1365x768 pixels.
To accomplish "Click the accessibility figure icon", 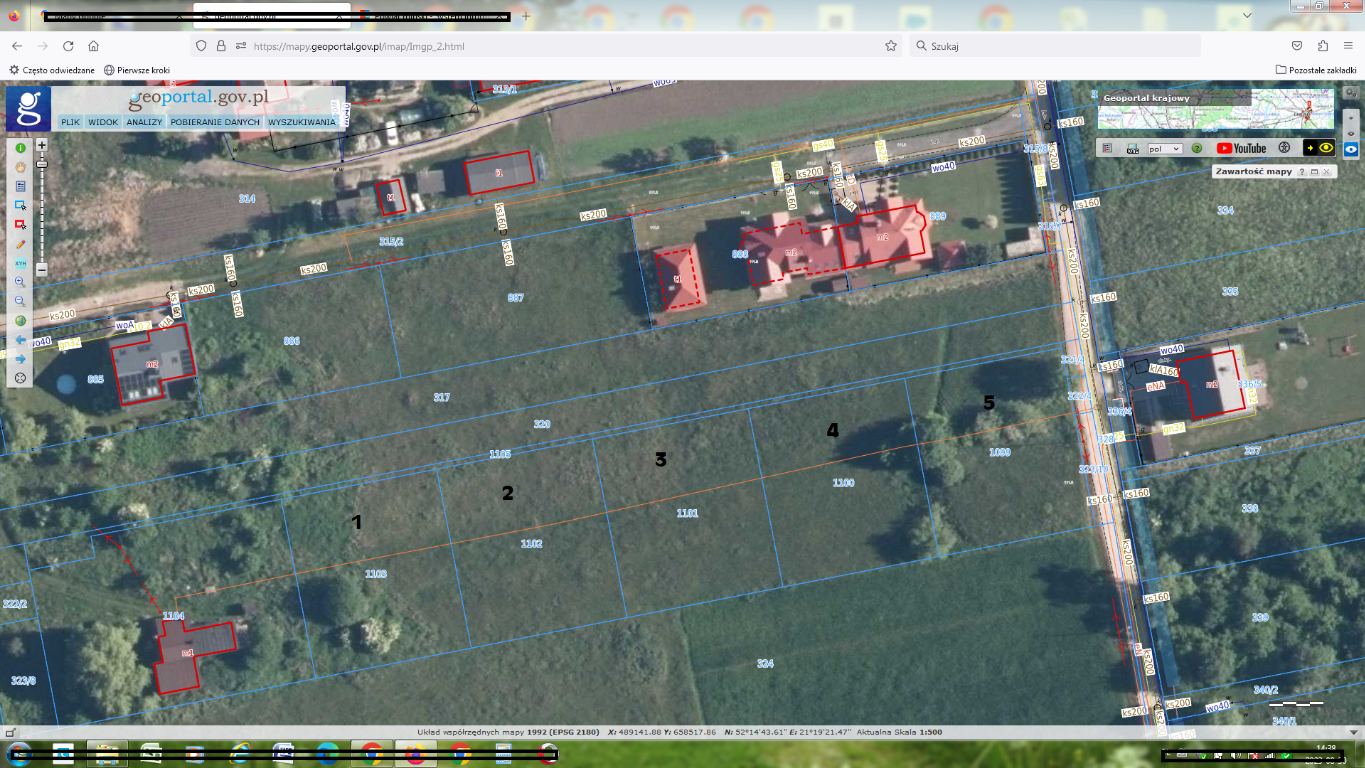I will (1284, 148).
